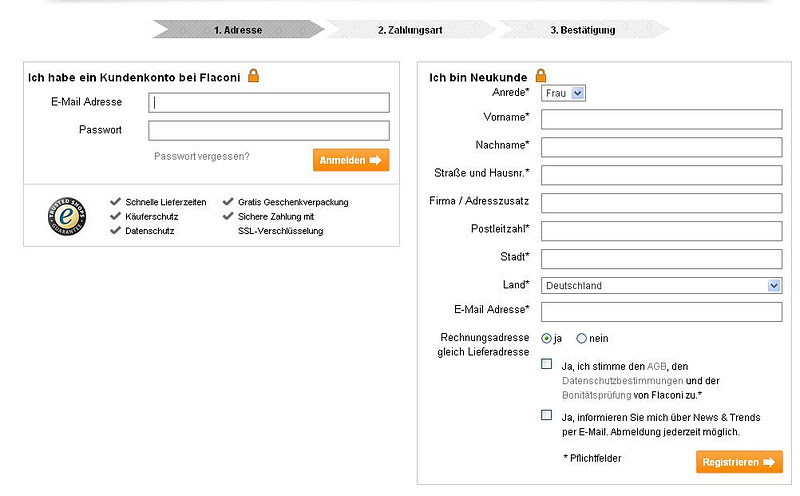The image size is (800, 496).
Task: Focus the Passwort input field
Action: click(x=268, y=130)
